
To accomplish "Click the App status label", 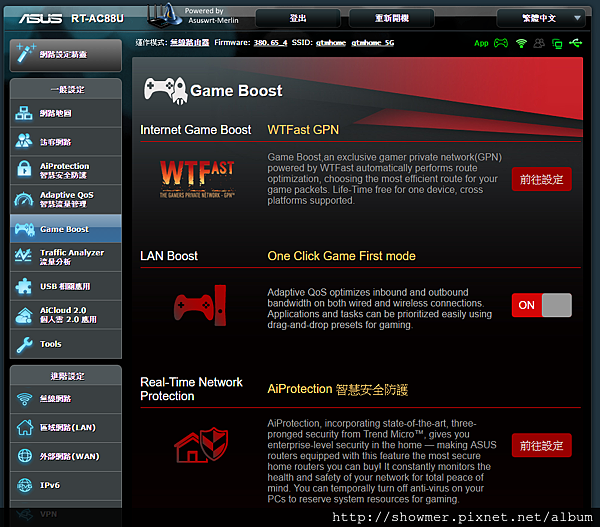I will [x=481, y=43].
